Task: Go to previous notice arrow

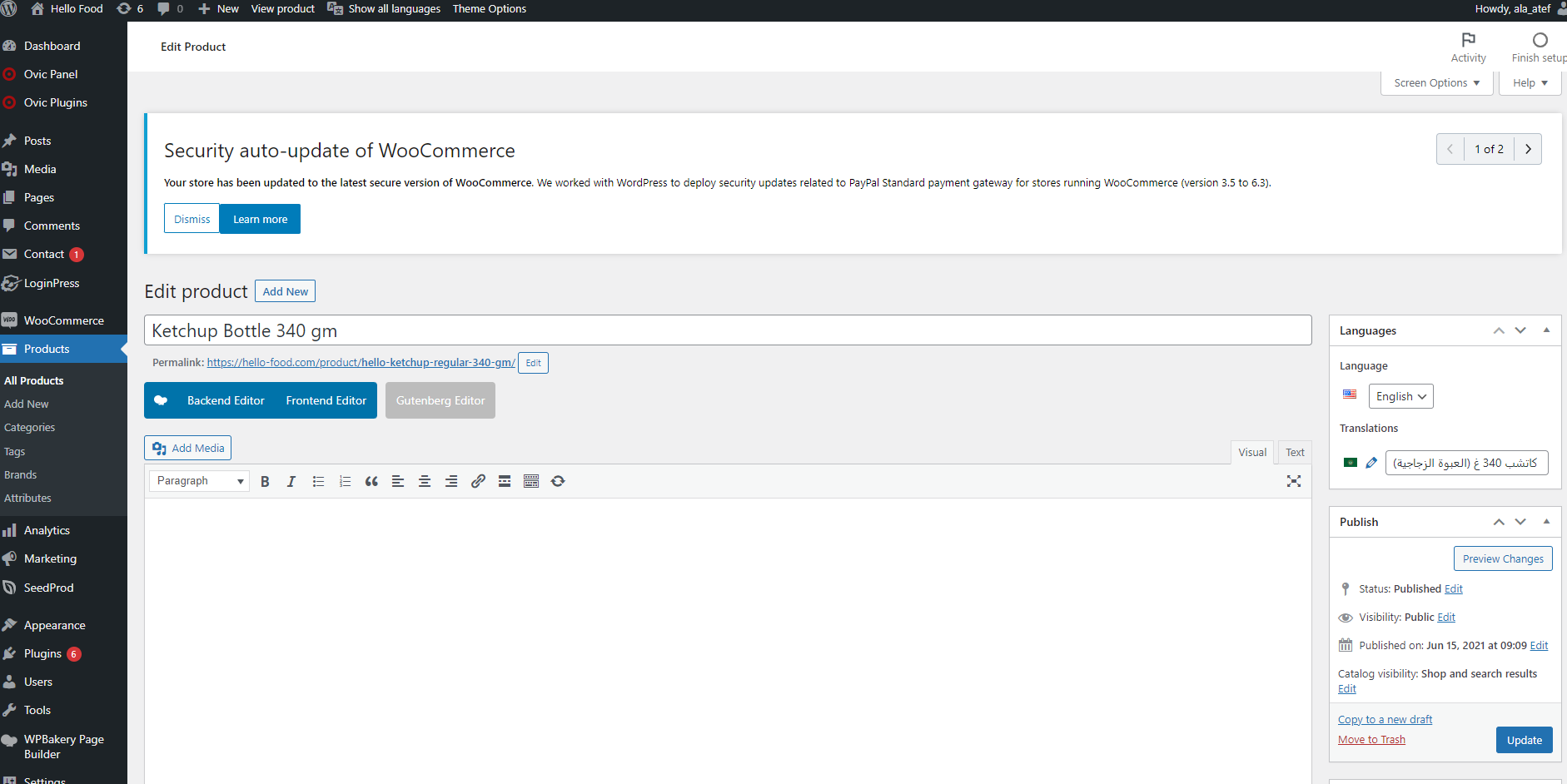Action: point(1450,149)
